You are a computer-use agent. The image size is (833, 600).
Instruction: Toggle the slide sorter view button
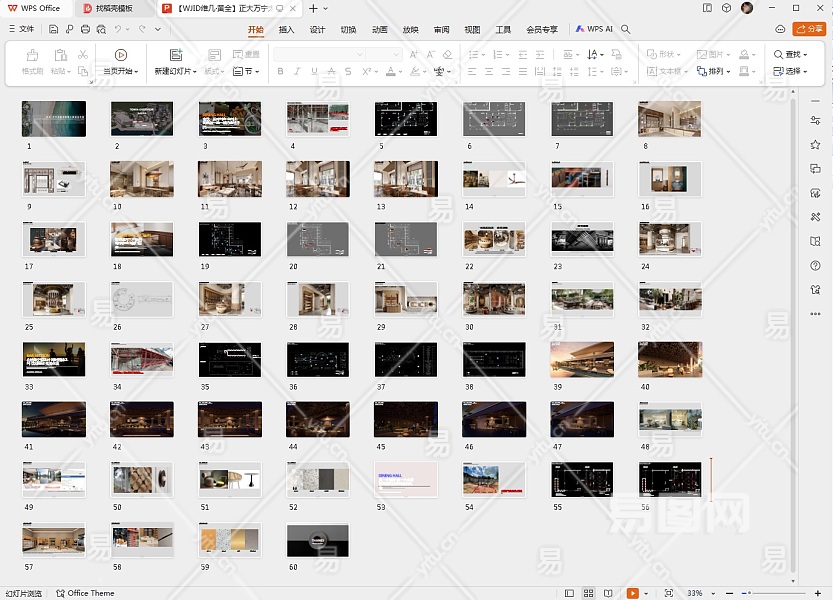pyautogui.click(x=589, y=593)
